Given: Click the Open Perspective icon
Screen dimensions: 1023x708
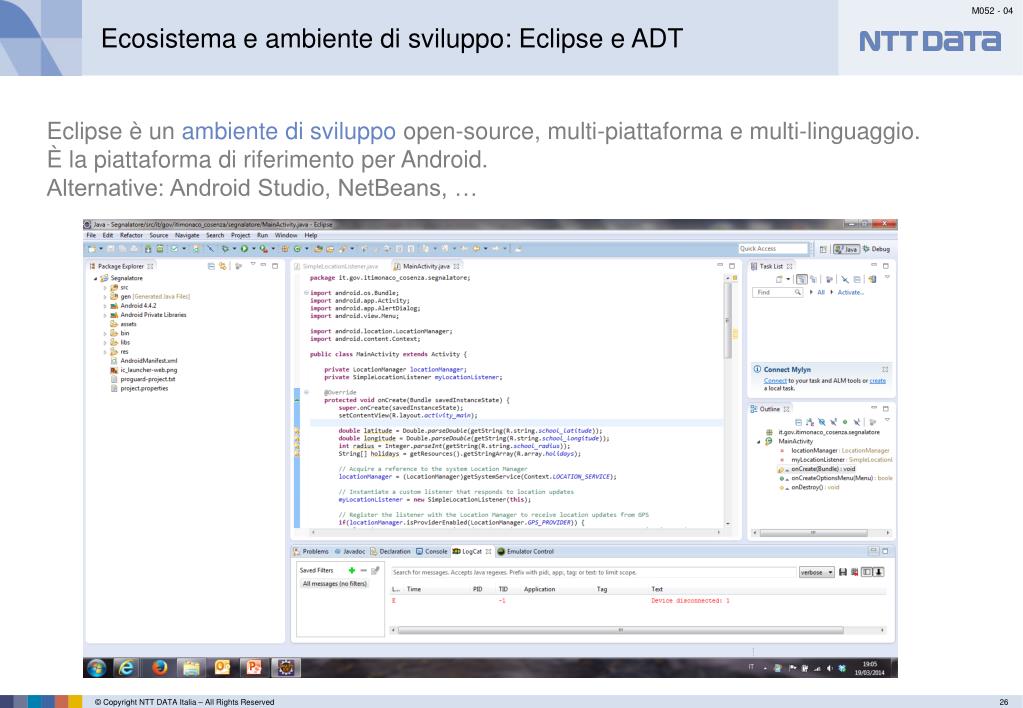Looking at the screenshot, I should (823, 249).
